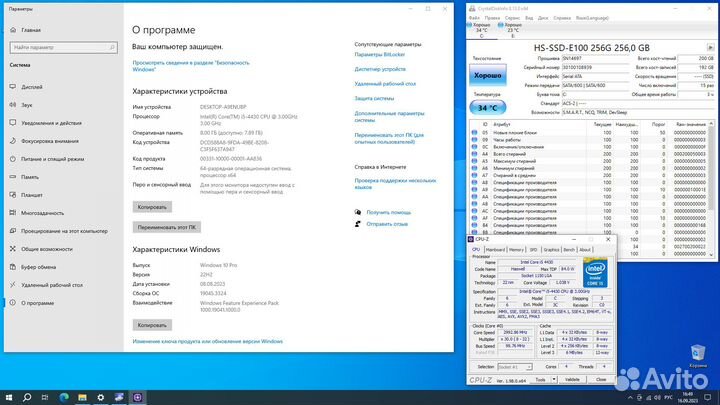This screenshot has width=720, height=405.
Task: Open Язык(Language) menu in CrystalDiskInfo
Action: [592, 18]
